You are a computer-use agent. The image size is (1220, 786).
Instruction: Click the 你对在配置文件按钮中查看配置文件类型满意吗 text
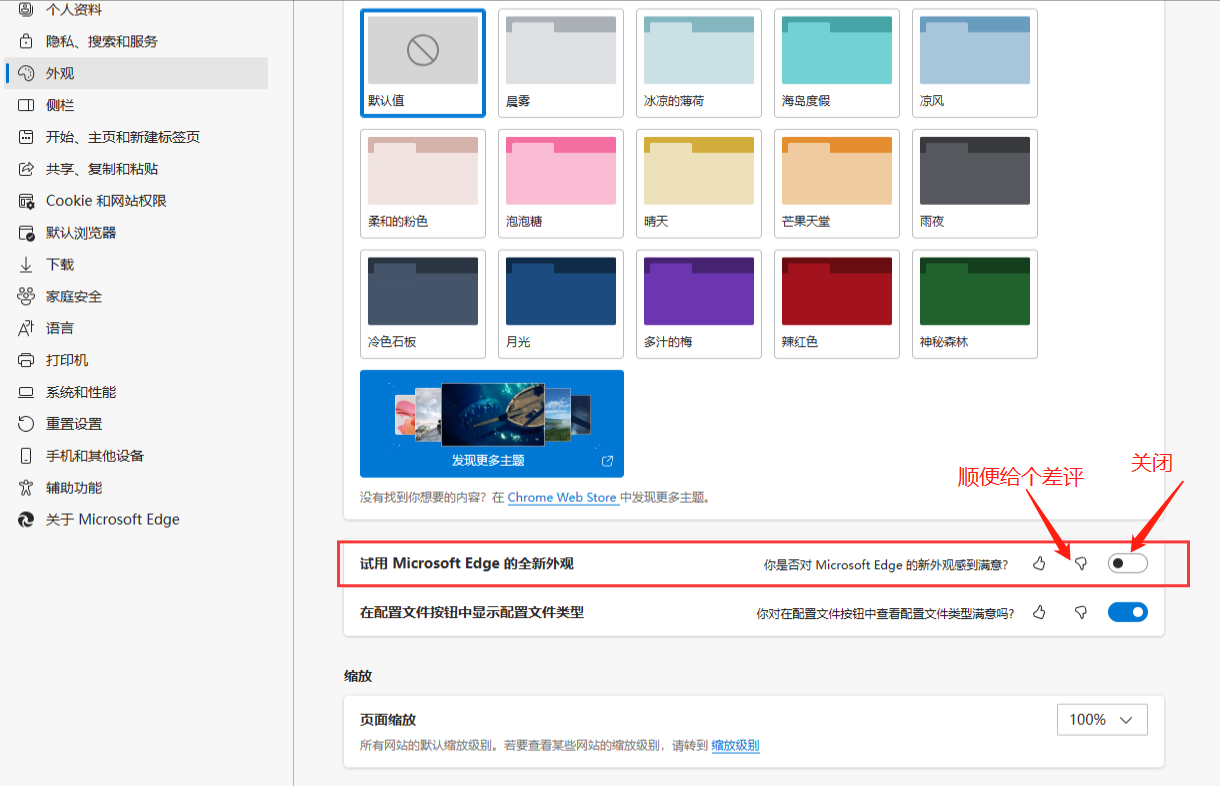tap(885, 613)
